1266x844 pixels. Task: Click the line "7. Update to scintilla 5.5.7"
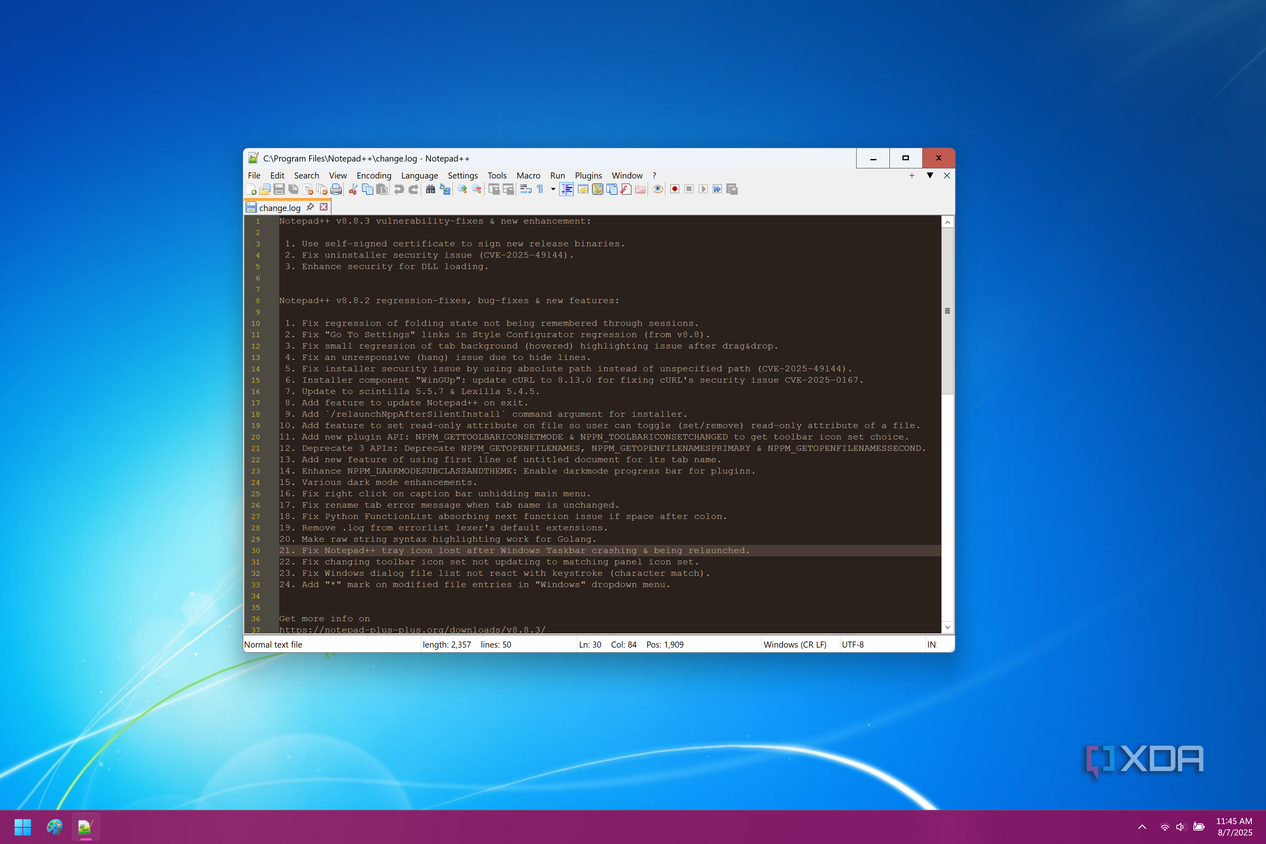click(x=412, y=391)
